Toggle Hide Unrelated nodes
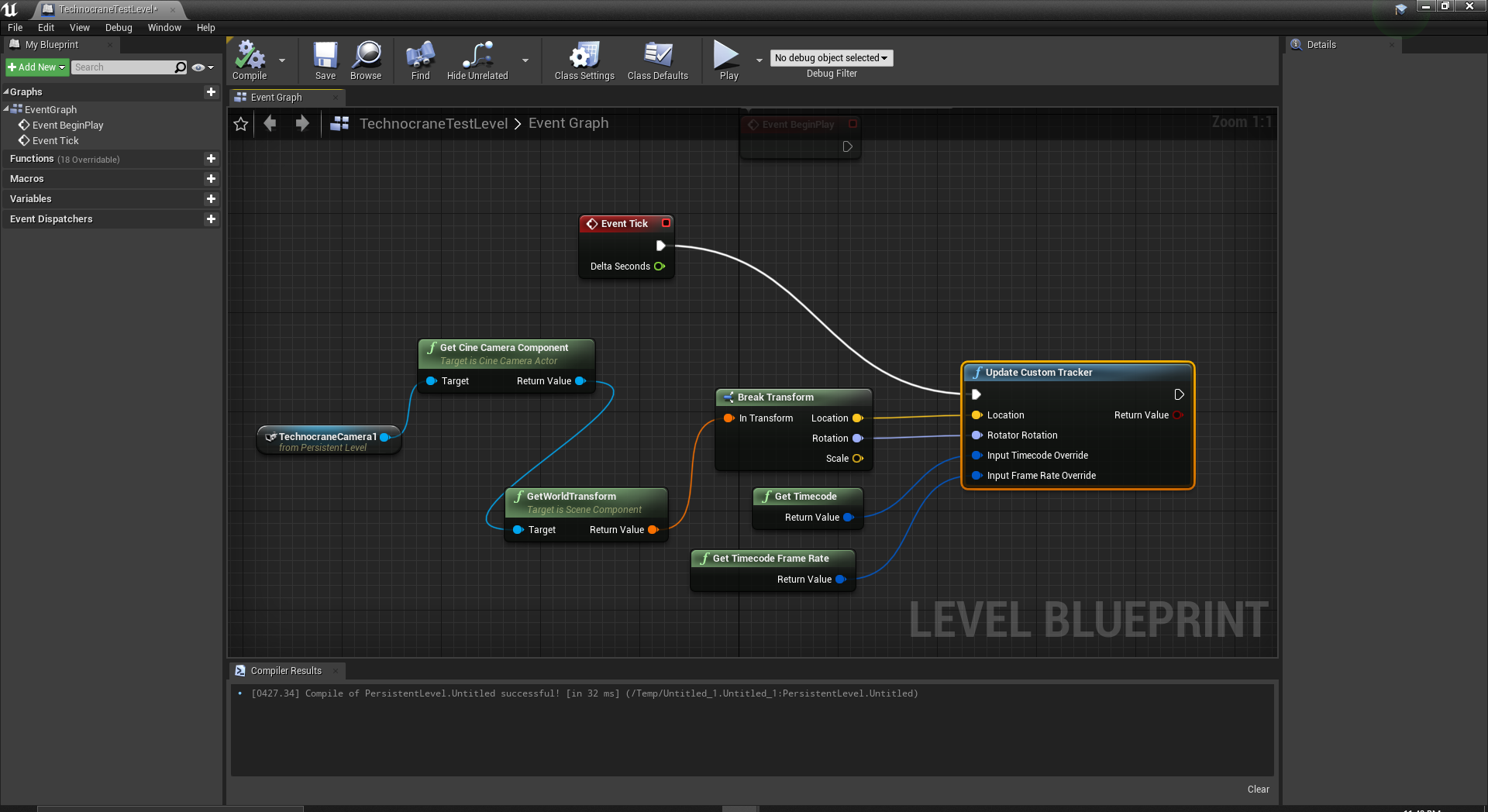This screenshot has width=1488, height=812. (x=477, y=60)
